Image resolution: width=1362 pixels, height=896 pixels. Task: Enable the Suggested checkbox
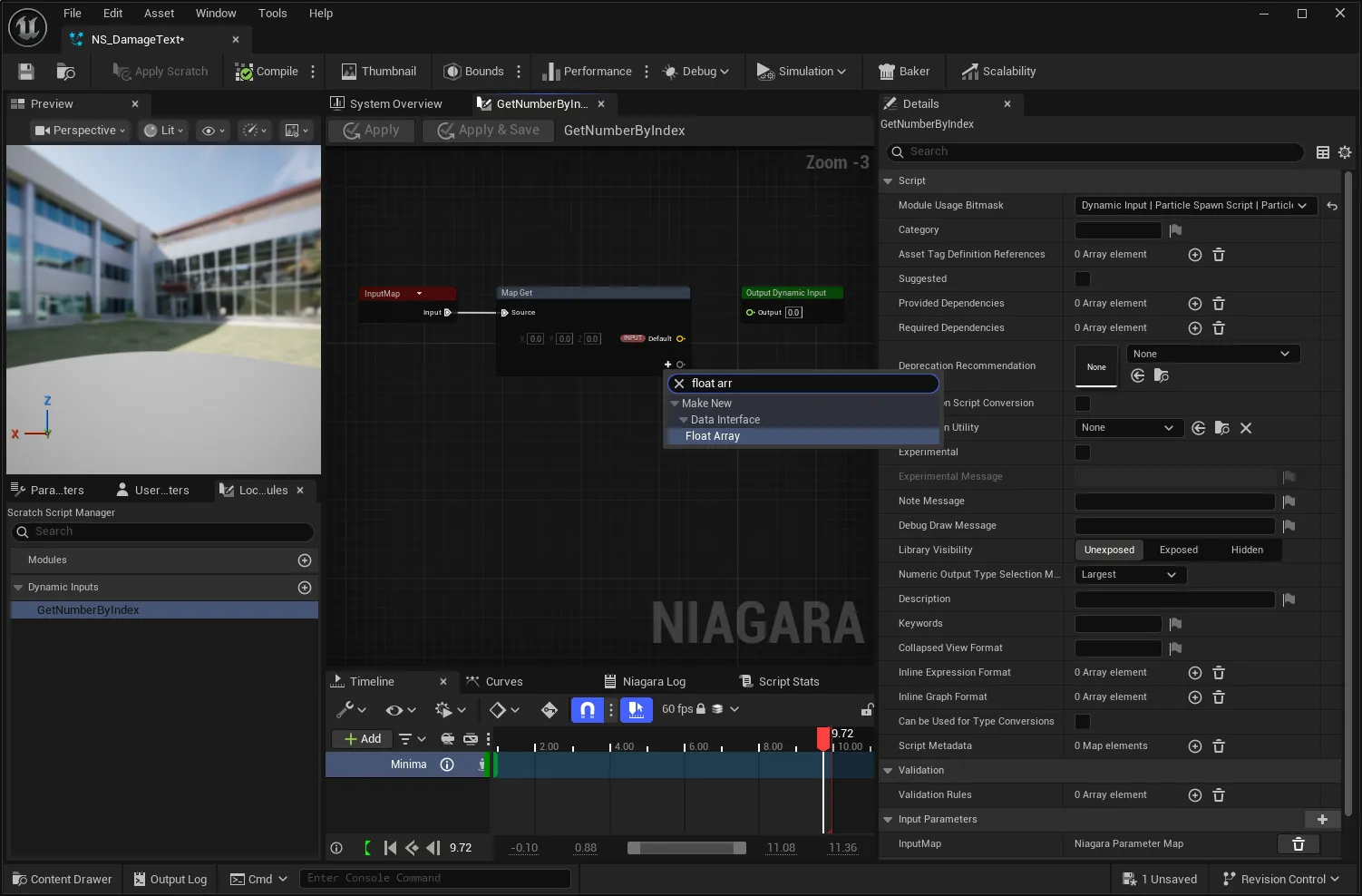pos(1083,279)
